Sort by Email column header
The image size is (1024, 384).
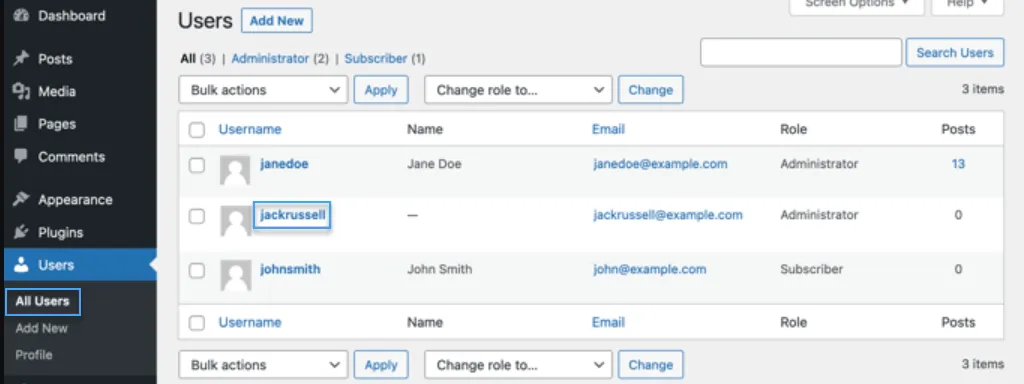(x=609, y=129)
